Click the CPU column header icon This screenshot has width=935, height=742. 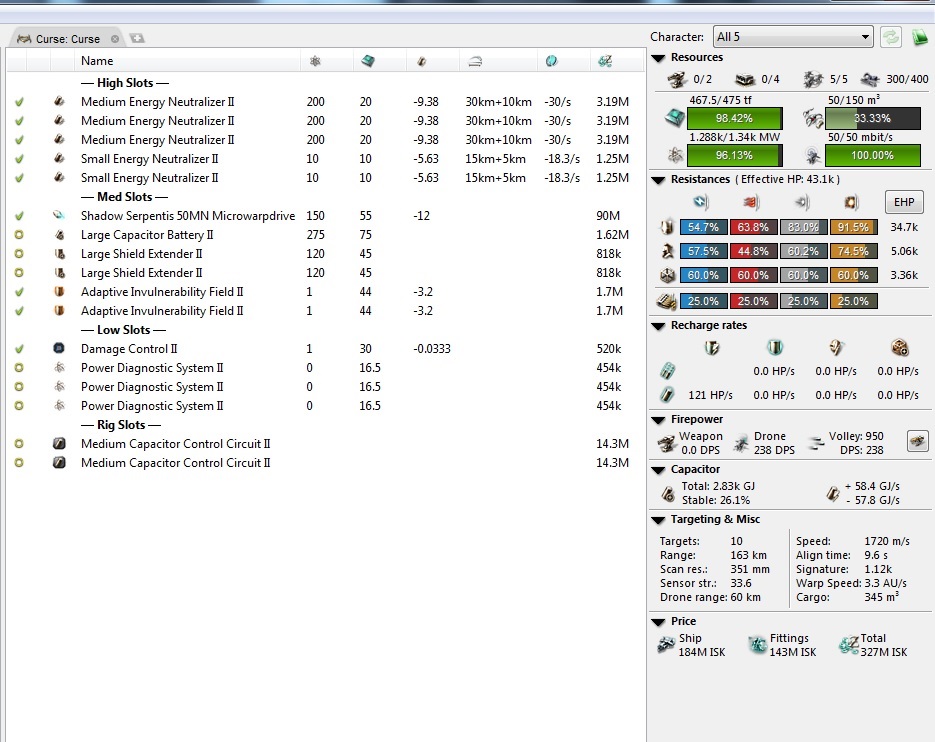tap(368, 61)
